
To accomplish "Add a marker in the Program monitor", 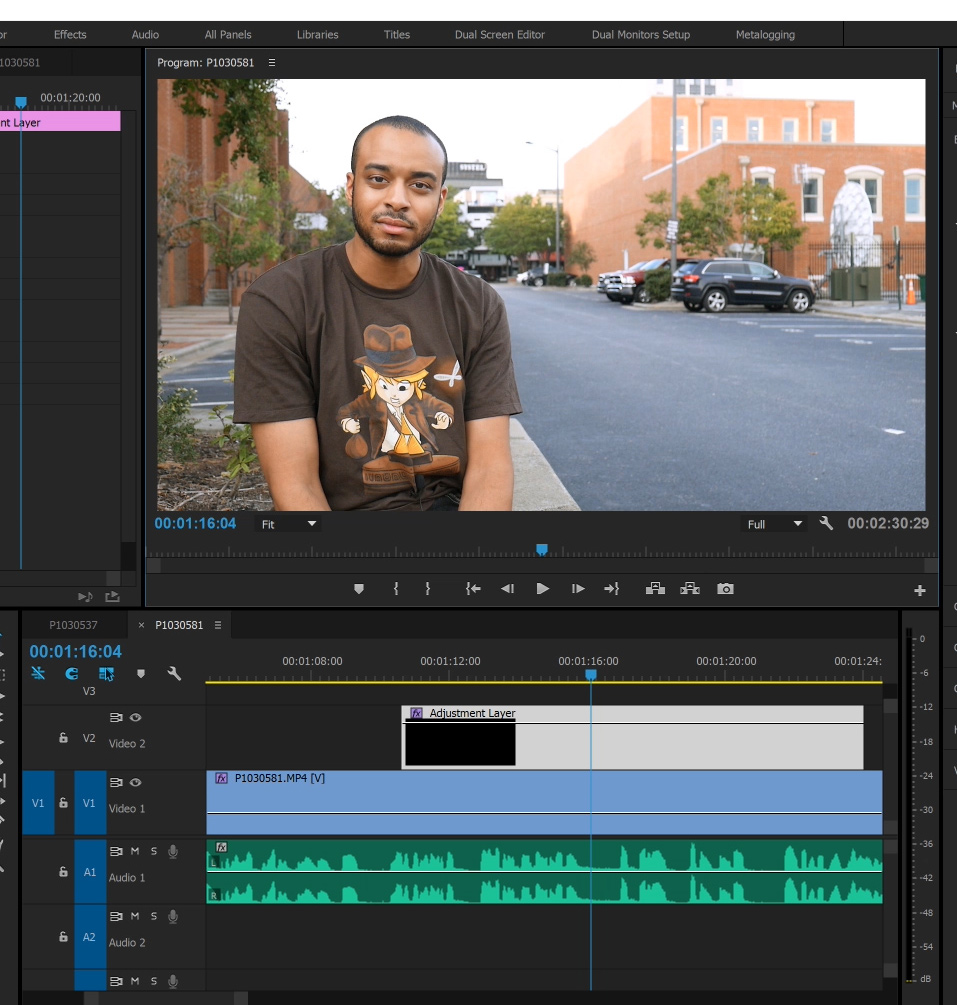I will click(359, 588).
